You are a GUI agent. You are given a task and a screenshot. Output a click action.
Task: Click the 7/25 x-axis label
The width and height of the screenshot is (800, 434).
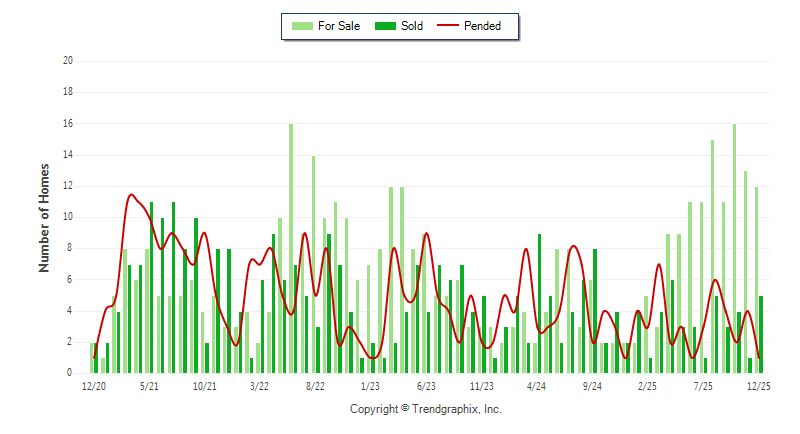pos(703,386)
